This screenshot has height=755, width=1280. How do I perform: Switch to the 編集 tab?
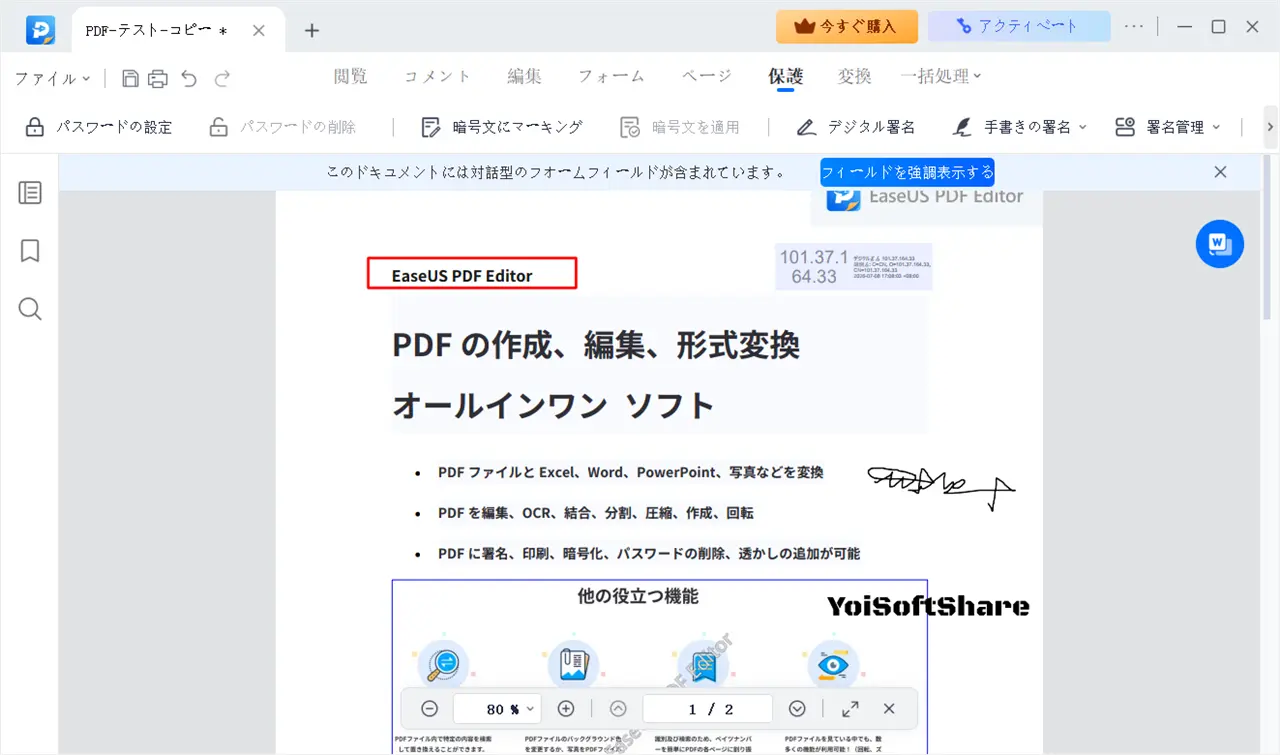pyautogui.click(x=524, y=76)
